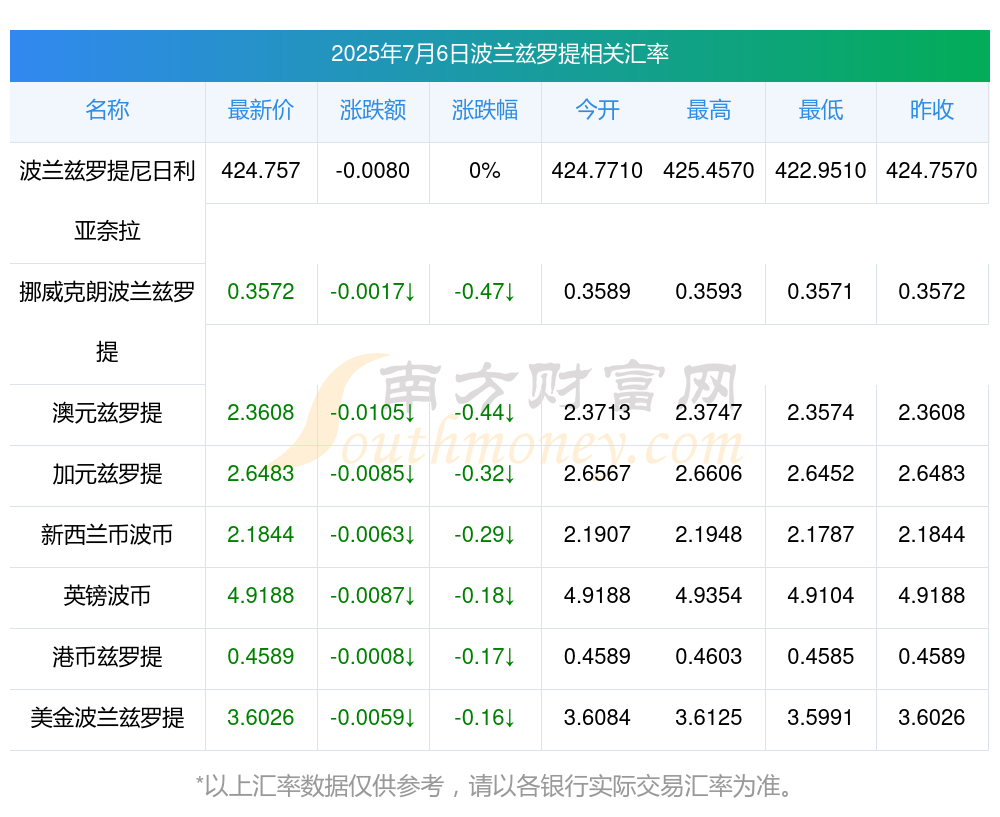This screenshot has width=1000, height=817.
Task: Click change percent 0%
Action: tap(485, 170)
